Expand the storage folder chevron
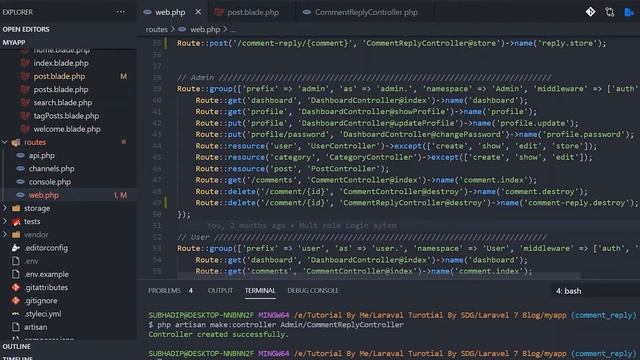 point(4,208)
